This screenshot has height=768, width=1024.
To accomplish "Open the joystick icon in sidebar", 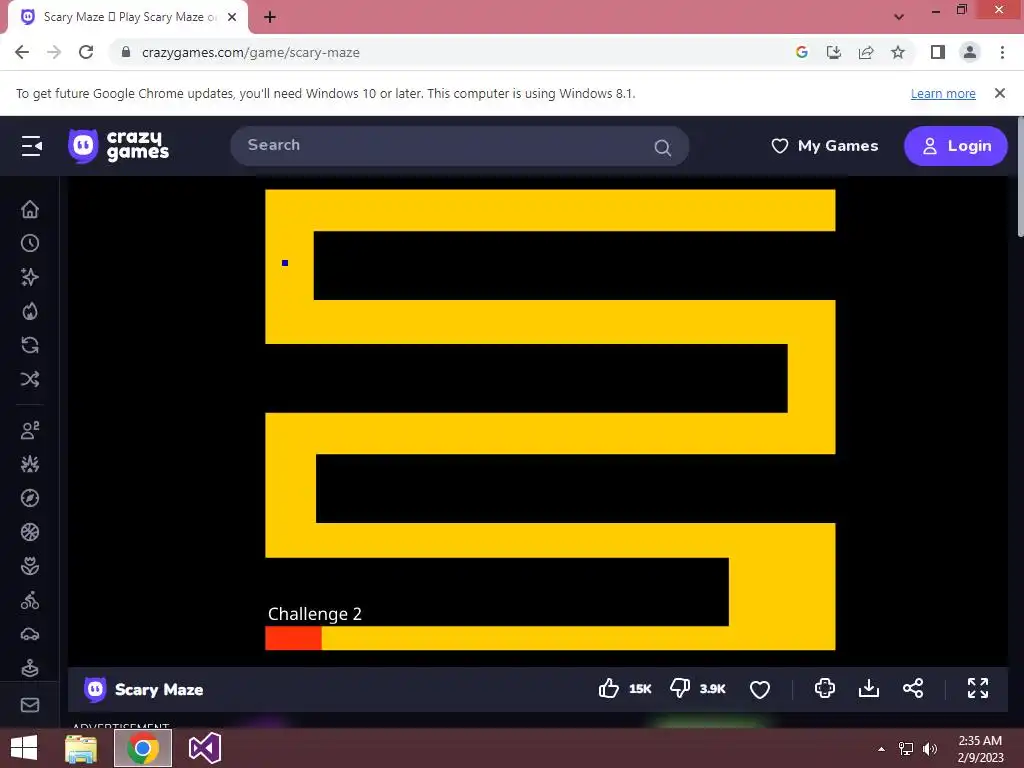I will [30, 668].
